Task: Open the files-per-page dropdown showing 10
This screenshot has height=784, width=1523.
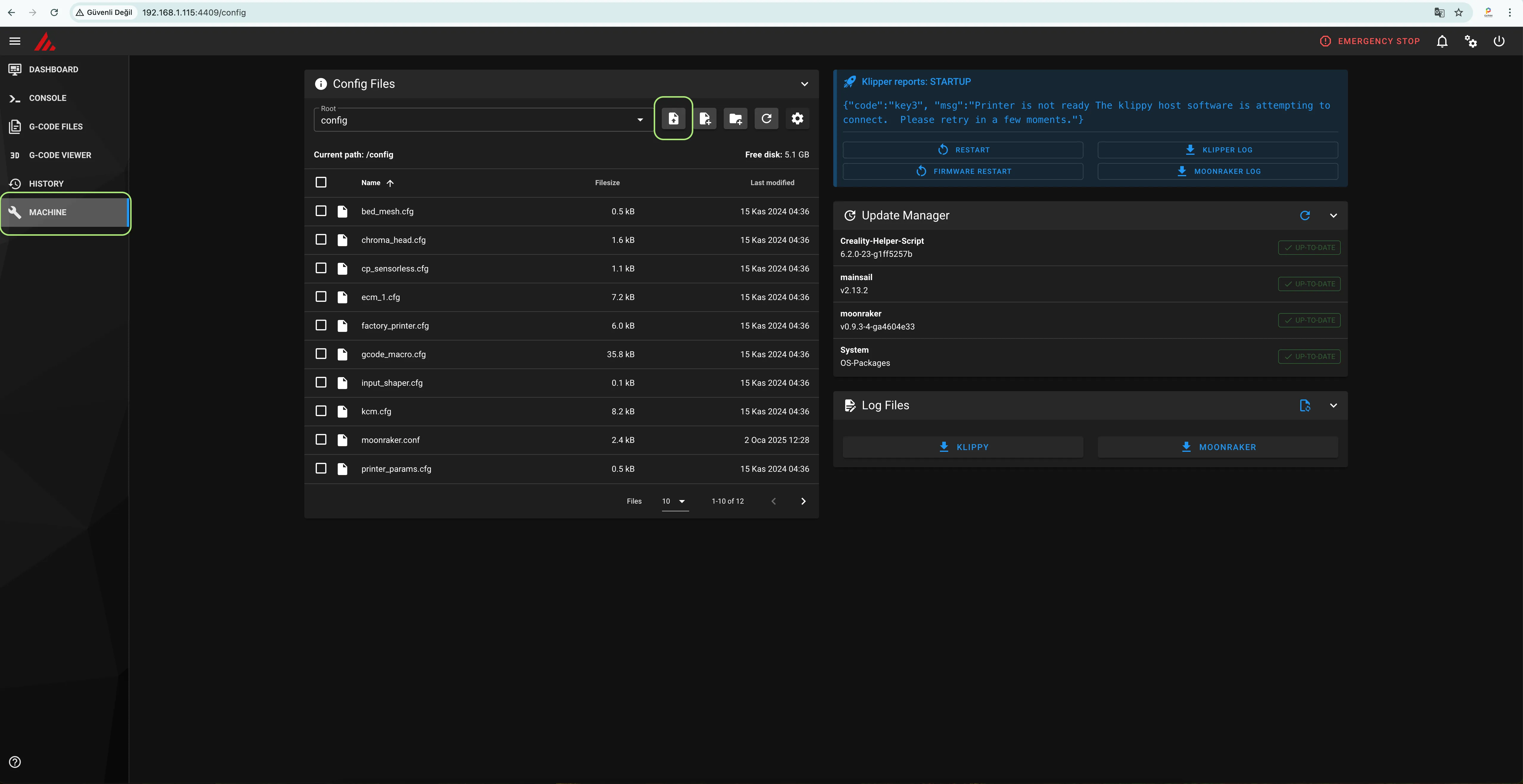Action: pos(675,501)
